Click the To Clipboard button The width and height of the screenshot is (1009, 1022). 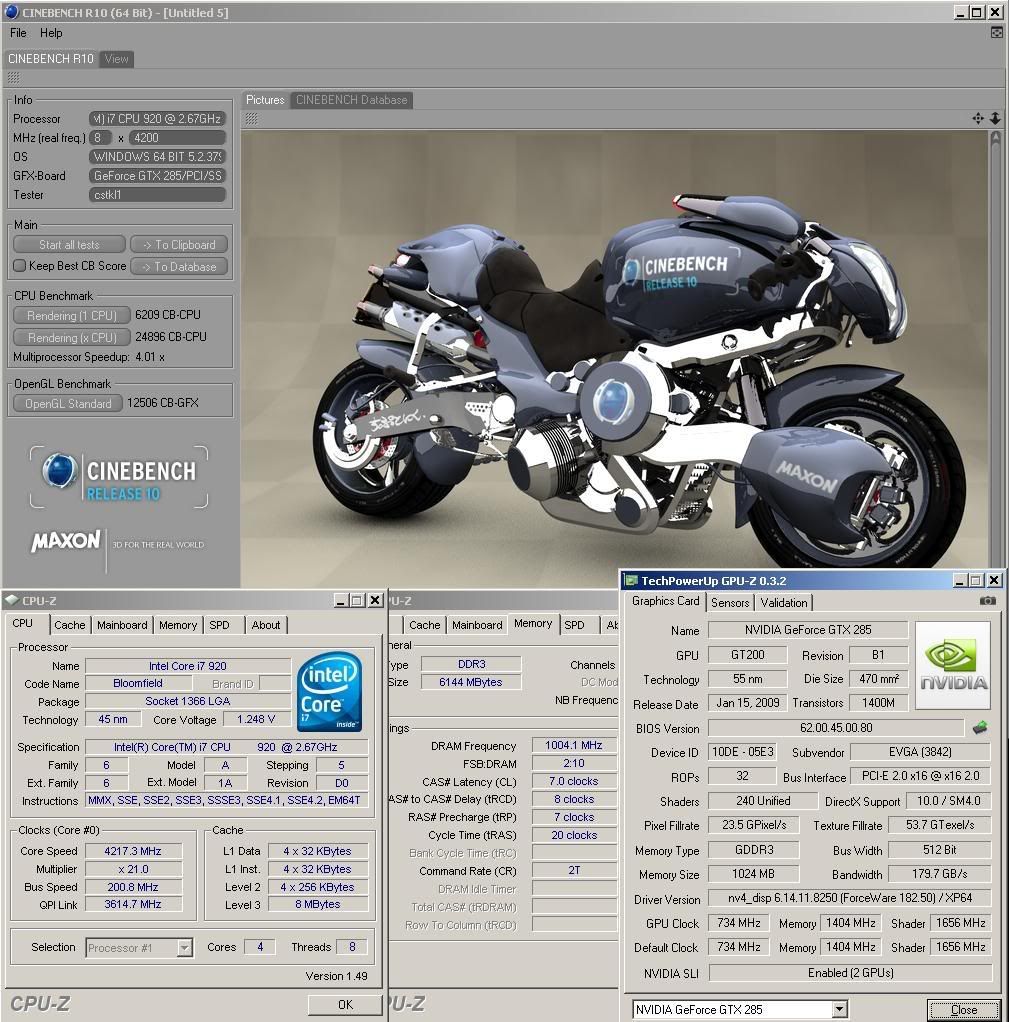pos(179,244)
